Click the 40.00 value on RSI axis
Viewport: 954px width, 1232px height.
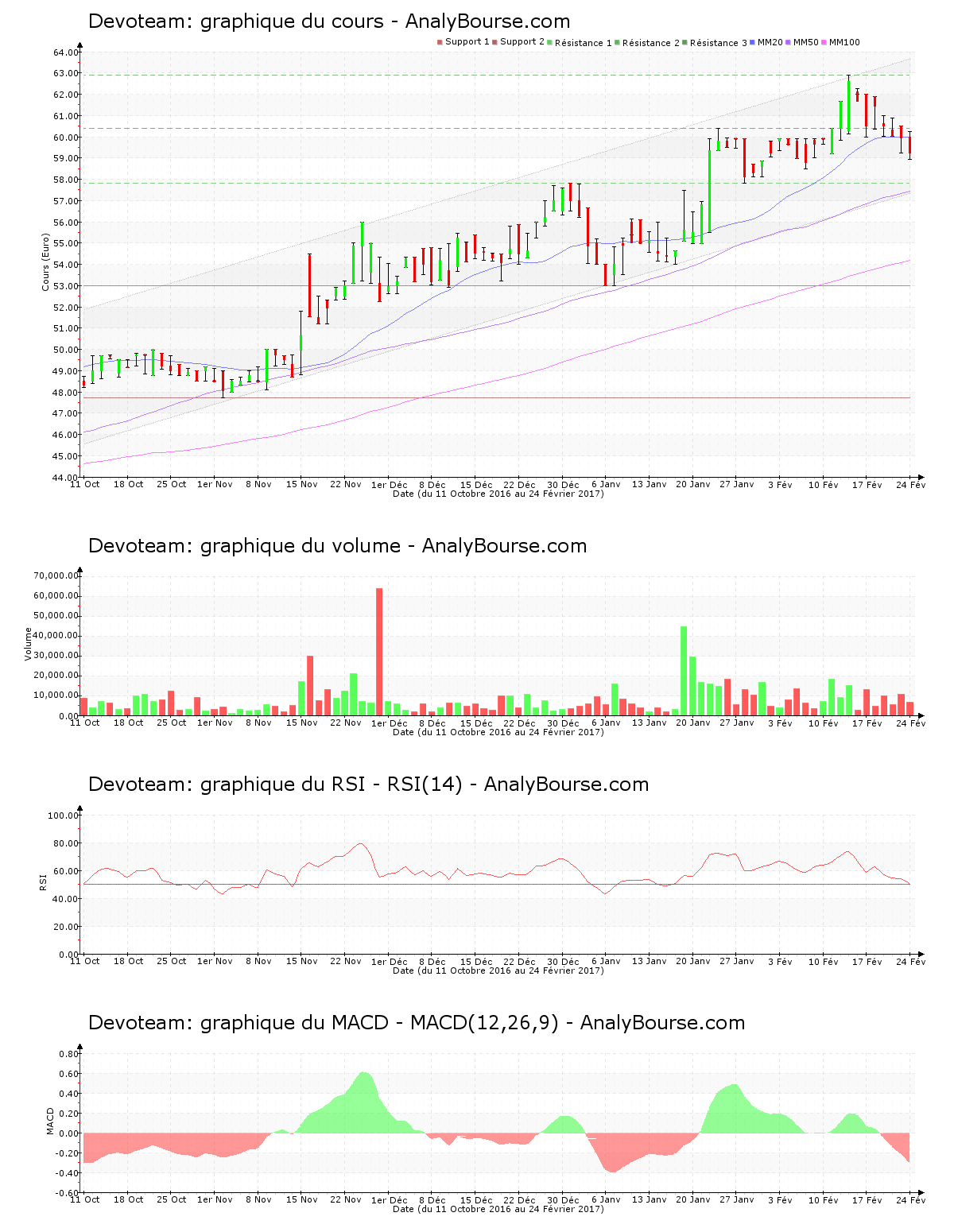coord(66,899)
